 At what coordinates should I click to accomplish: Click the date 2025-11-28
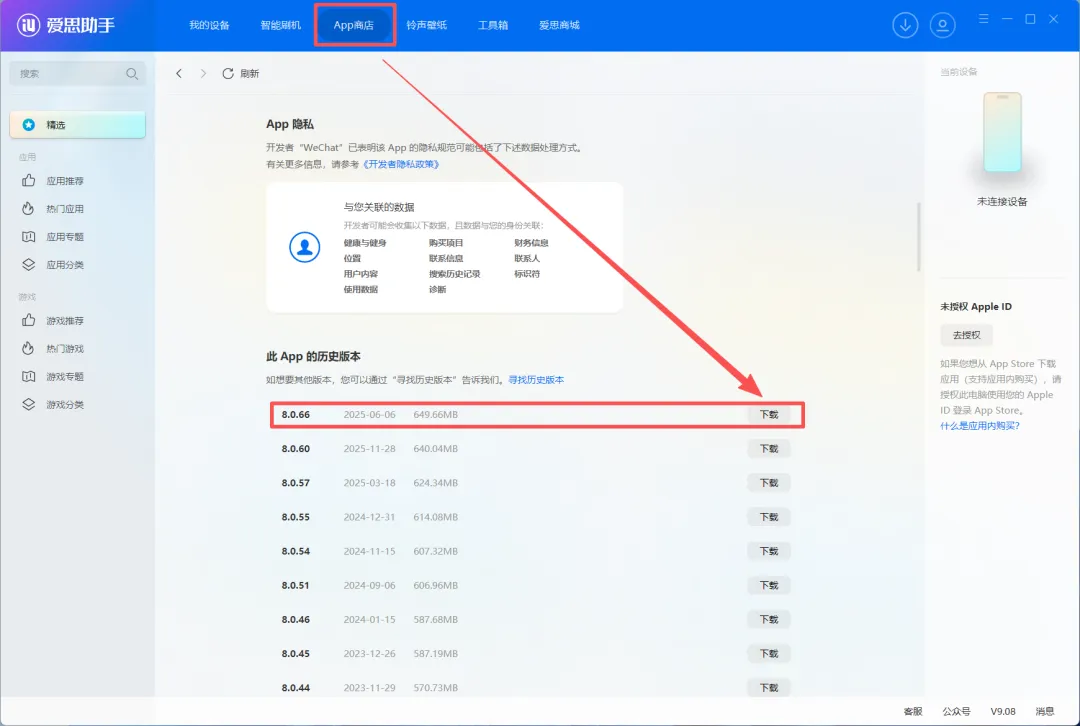[x=369, y=448]
